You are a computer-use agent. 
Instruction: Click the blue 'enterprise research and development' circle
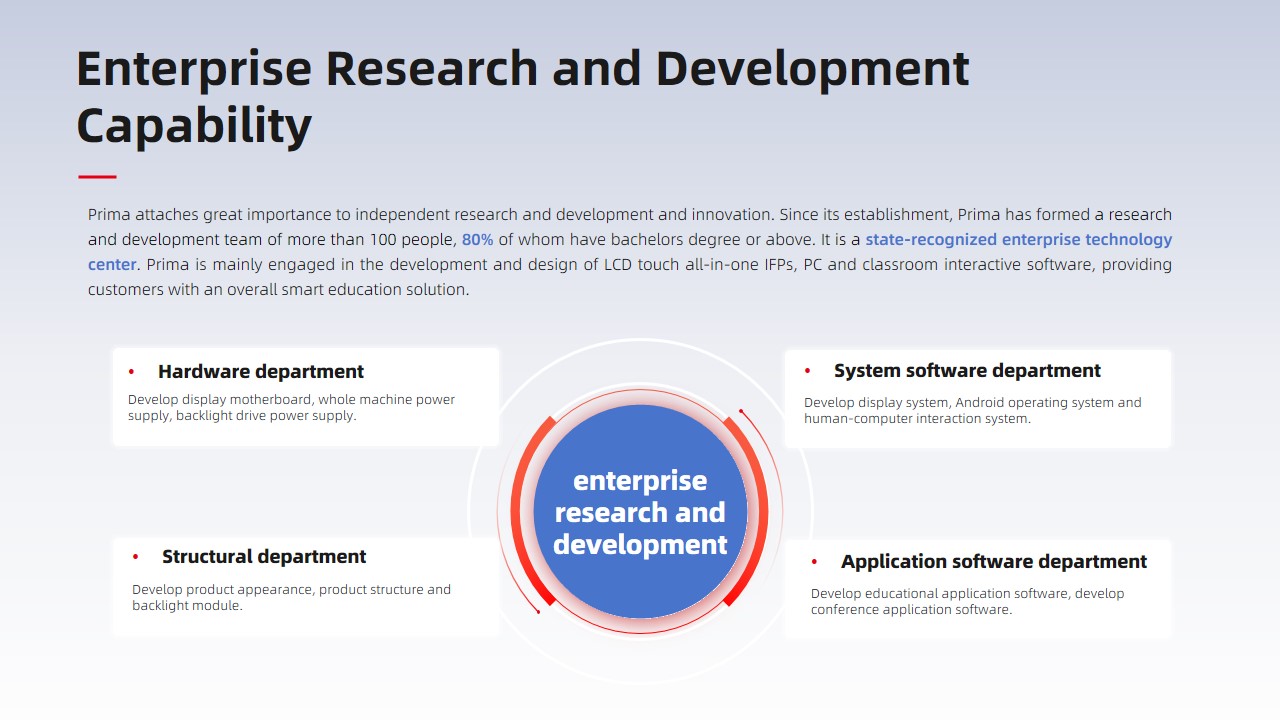[640, 512]
